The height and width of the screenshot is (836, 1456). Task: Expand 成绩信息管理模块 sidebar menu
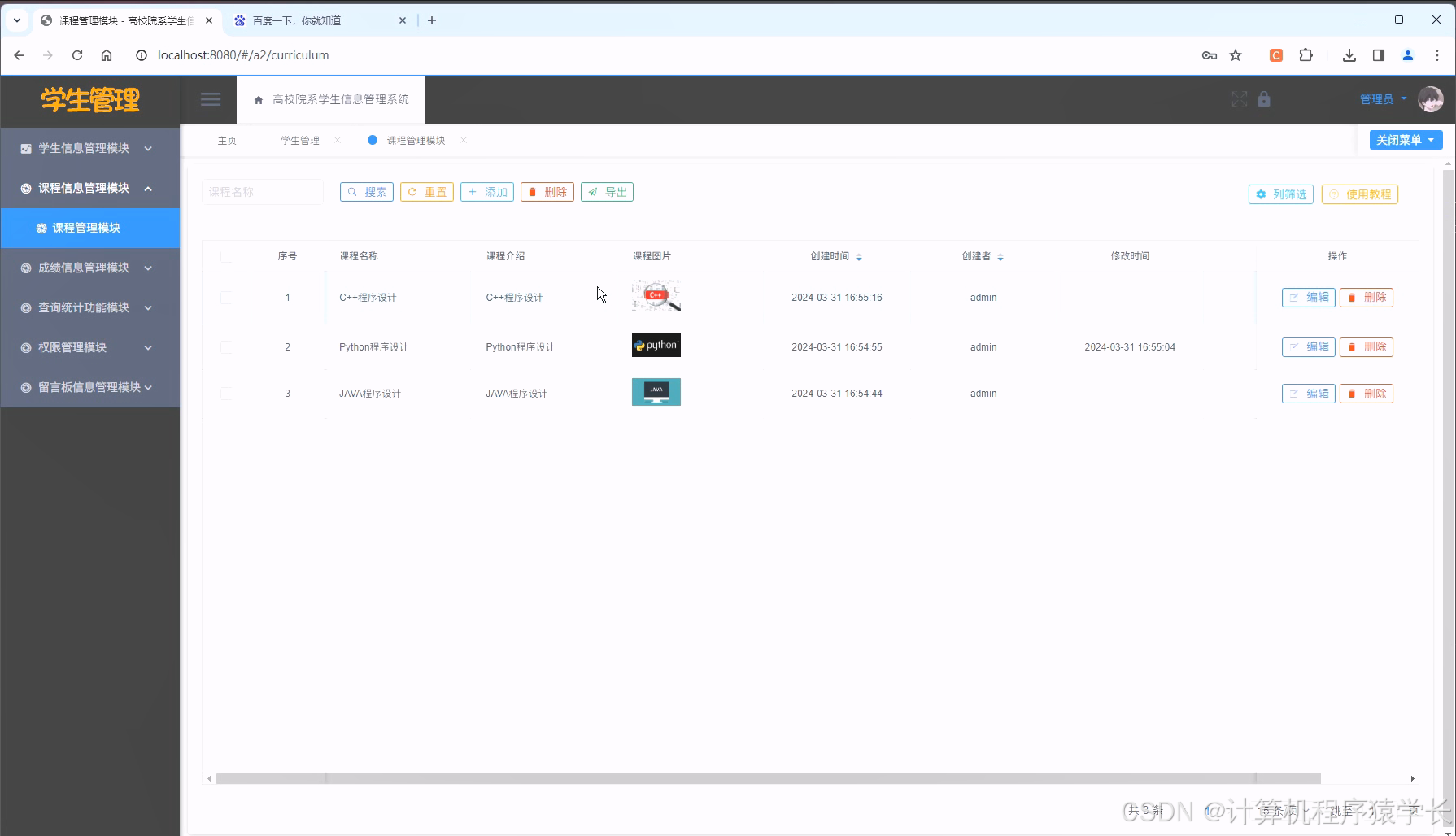(89, 268)
